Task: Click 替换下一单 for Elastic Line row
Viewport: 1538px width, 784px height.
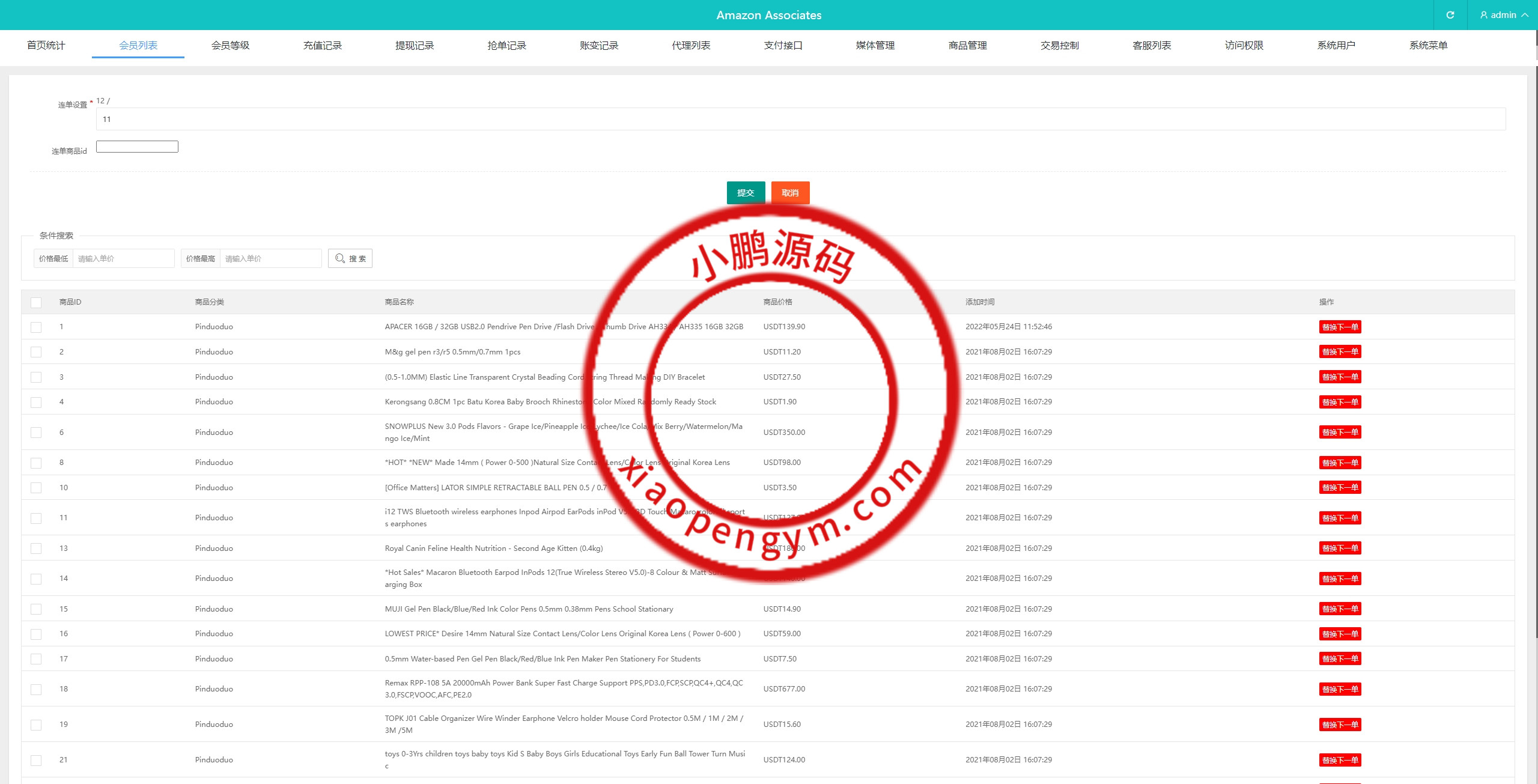Action: [x=1340, y=377]
